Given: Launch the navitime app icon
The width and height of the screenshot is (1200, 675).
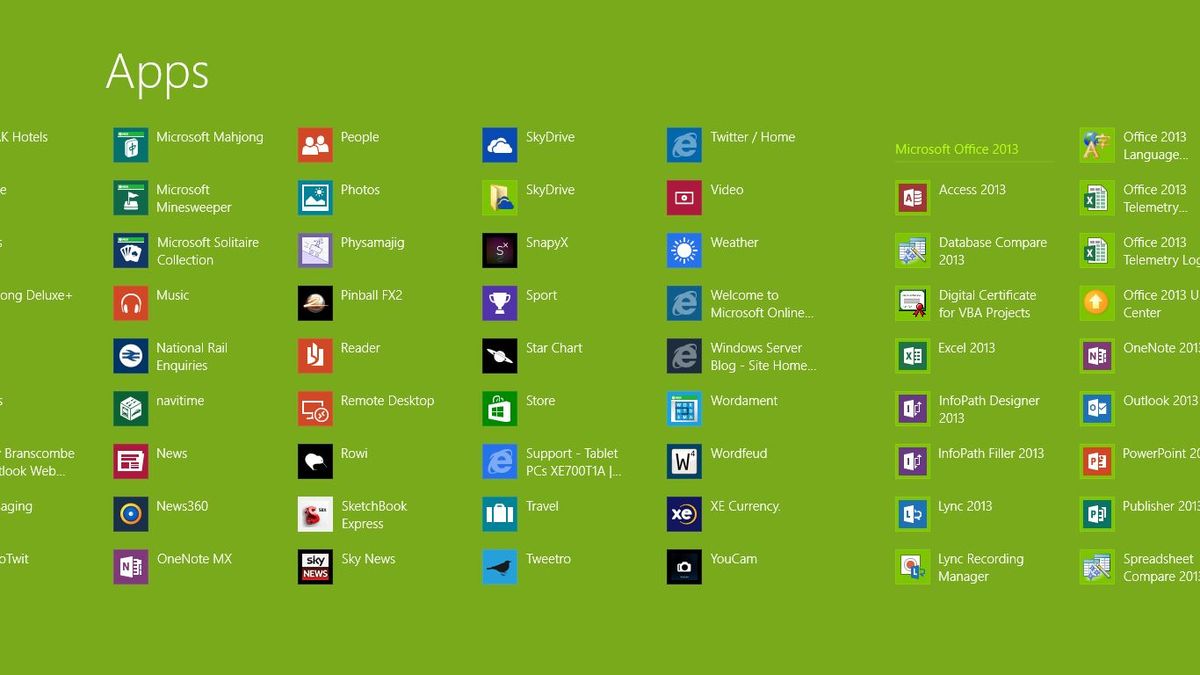Looking at the screenshot, I should tap(131, 409).
